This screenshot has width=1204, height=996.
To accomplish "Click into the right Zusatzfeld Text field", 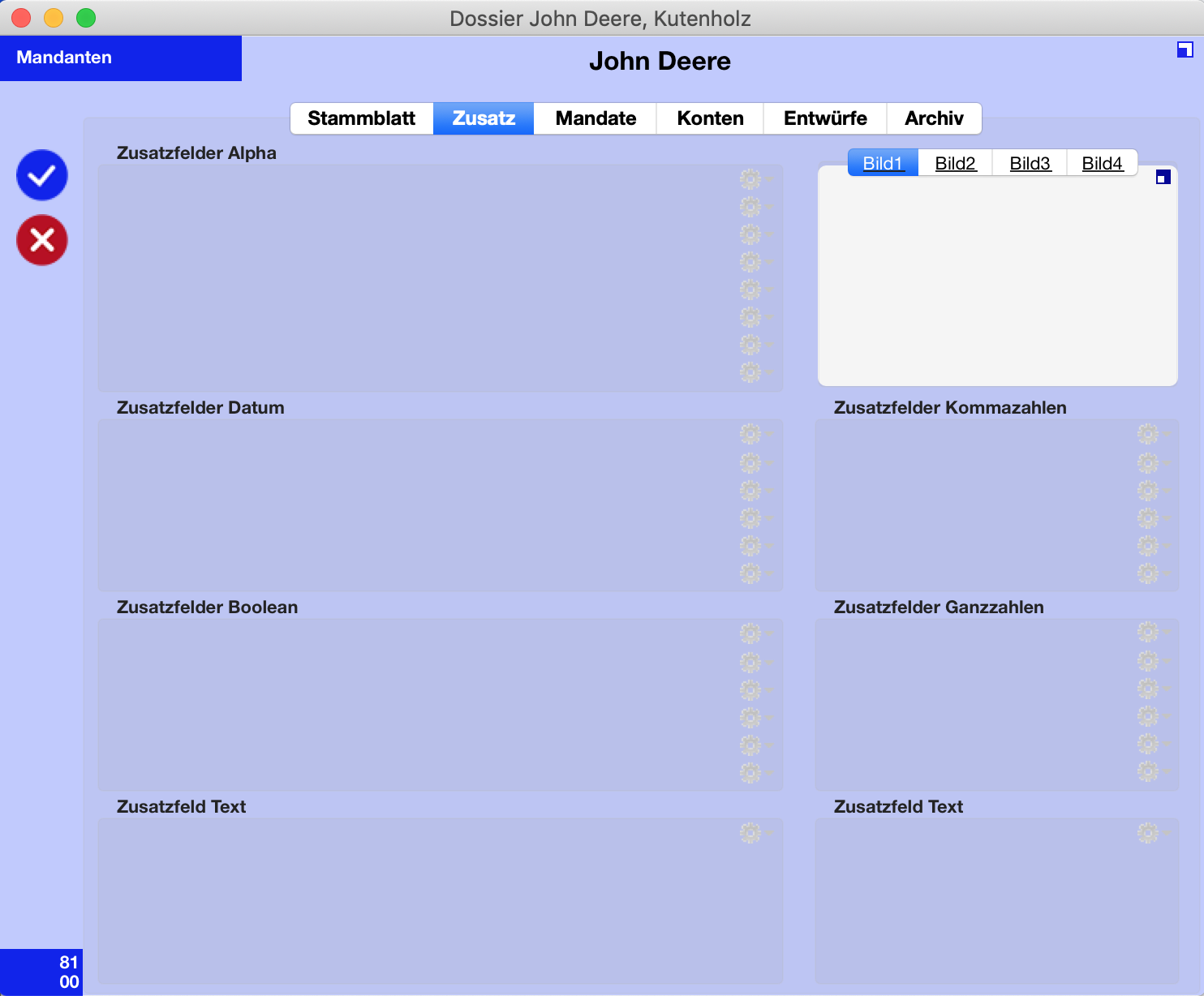I will click(997, 901).
